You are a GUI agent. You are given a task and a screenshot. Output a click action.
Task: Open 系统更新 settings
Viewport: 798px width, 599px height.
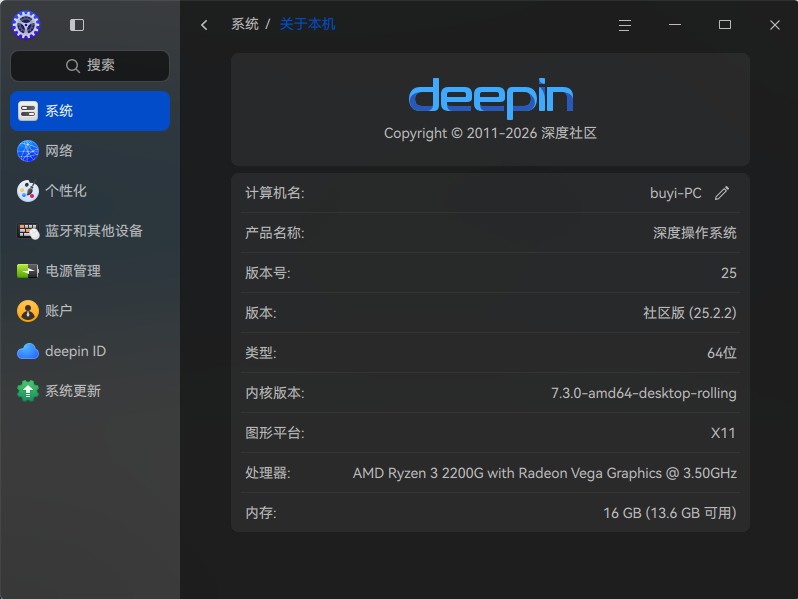tap(90, 391)
